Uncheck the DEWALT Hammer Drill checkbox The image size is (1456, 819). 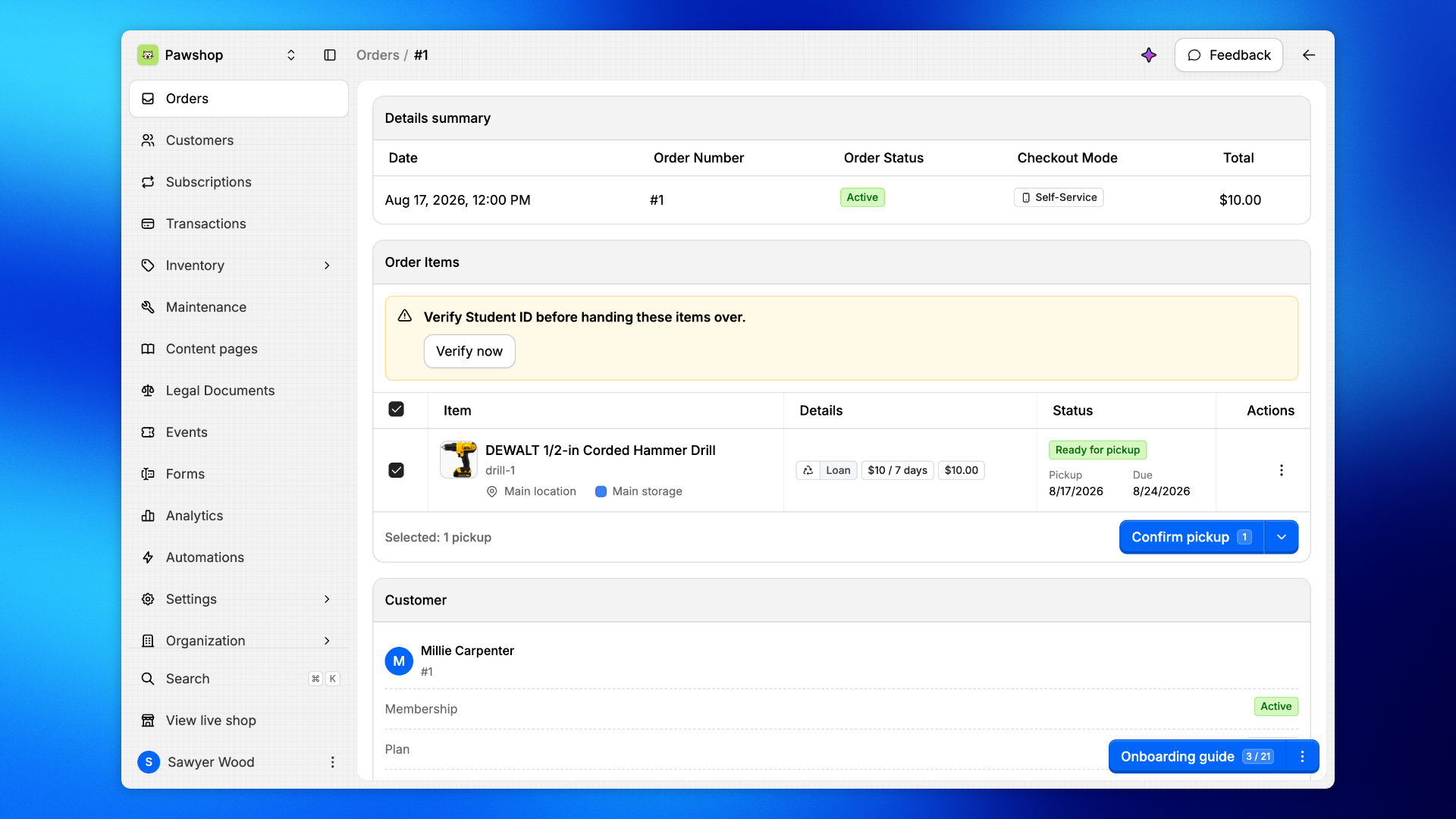click(x=396, y=470)
